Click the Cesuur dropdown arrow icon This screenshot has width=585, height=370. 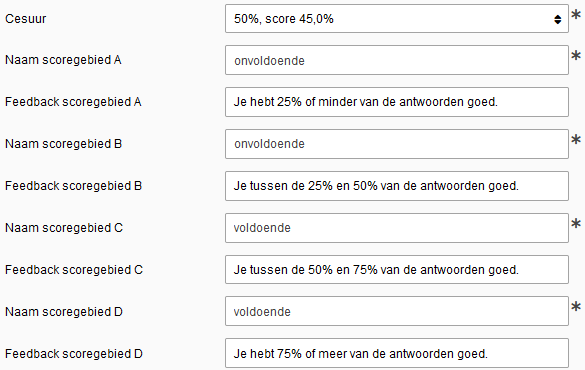click(x=557, y=19)
